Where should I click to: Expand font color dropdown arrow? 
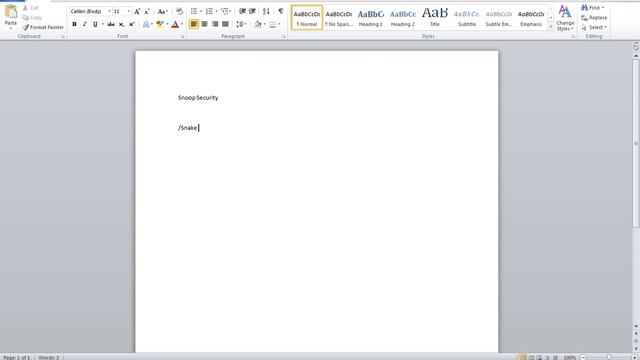pos(182,24)
